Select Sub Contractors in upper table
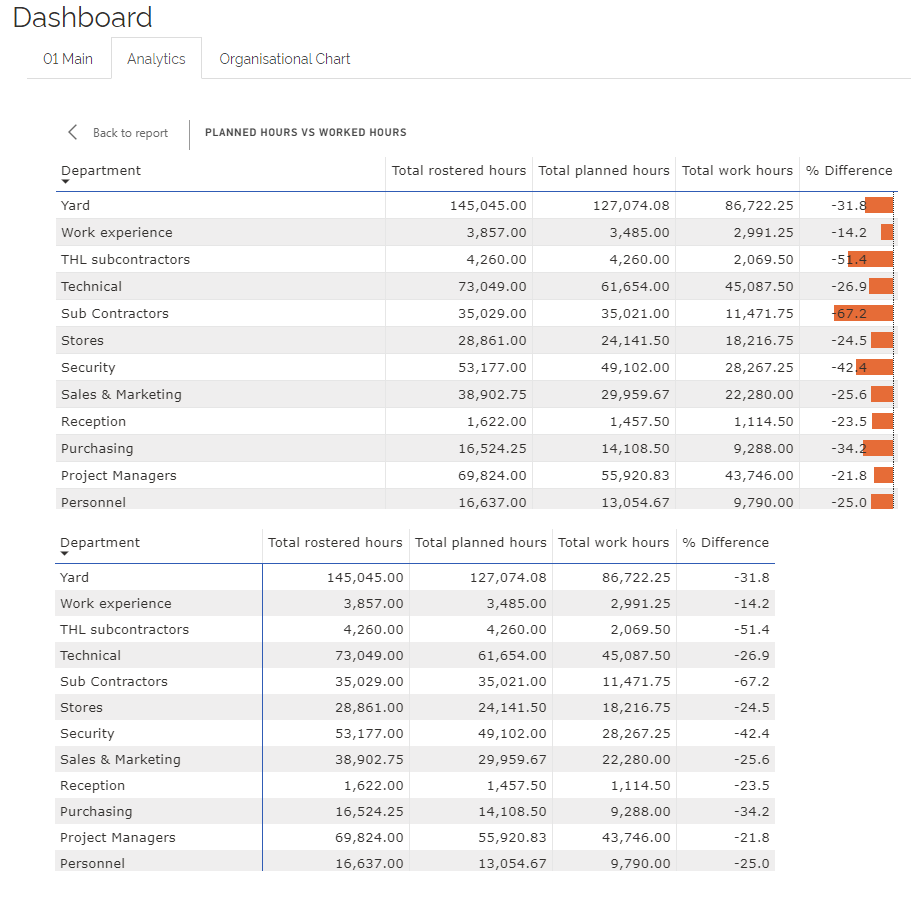Image resolution: width=911 pixels, height=897 pixels. tap(114, 313)
